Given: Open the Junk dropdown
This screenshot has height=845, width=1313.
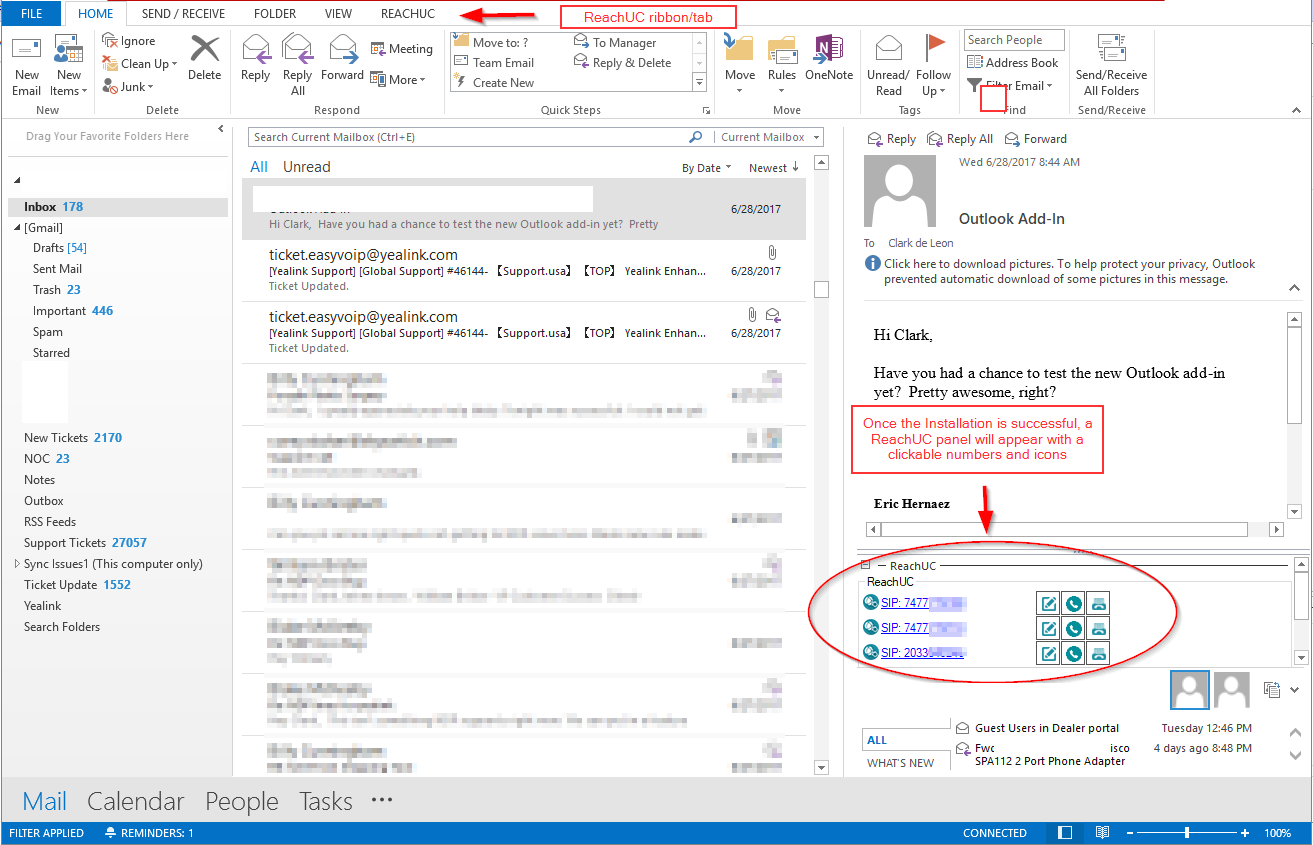Looking at the screenshot, I should 128,87.
